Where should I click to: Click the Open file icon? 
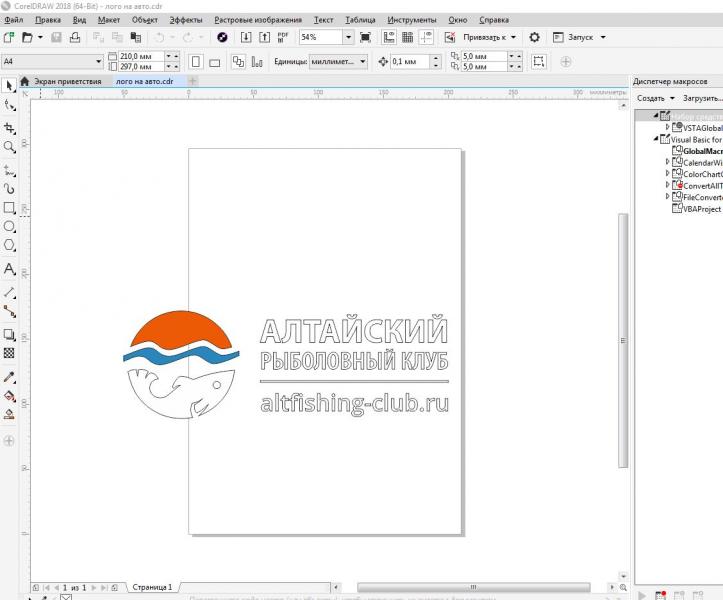pyautogui.click(x=27, y=37)
